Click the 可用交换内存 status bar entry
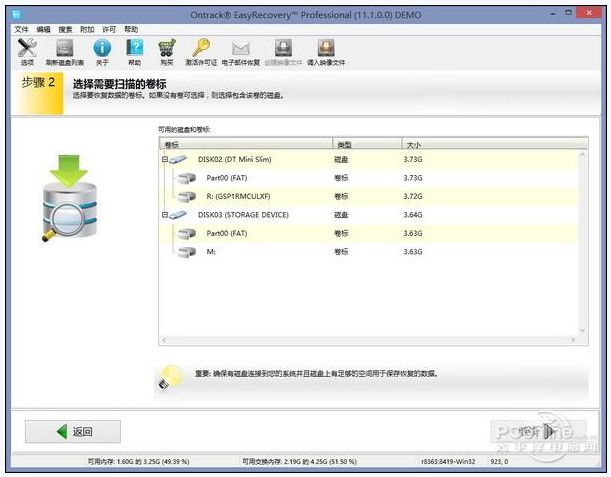The height and width of the screenshot is (477, 611). tap(299, 461)
